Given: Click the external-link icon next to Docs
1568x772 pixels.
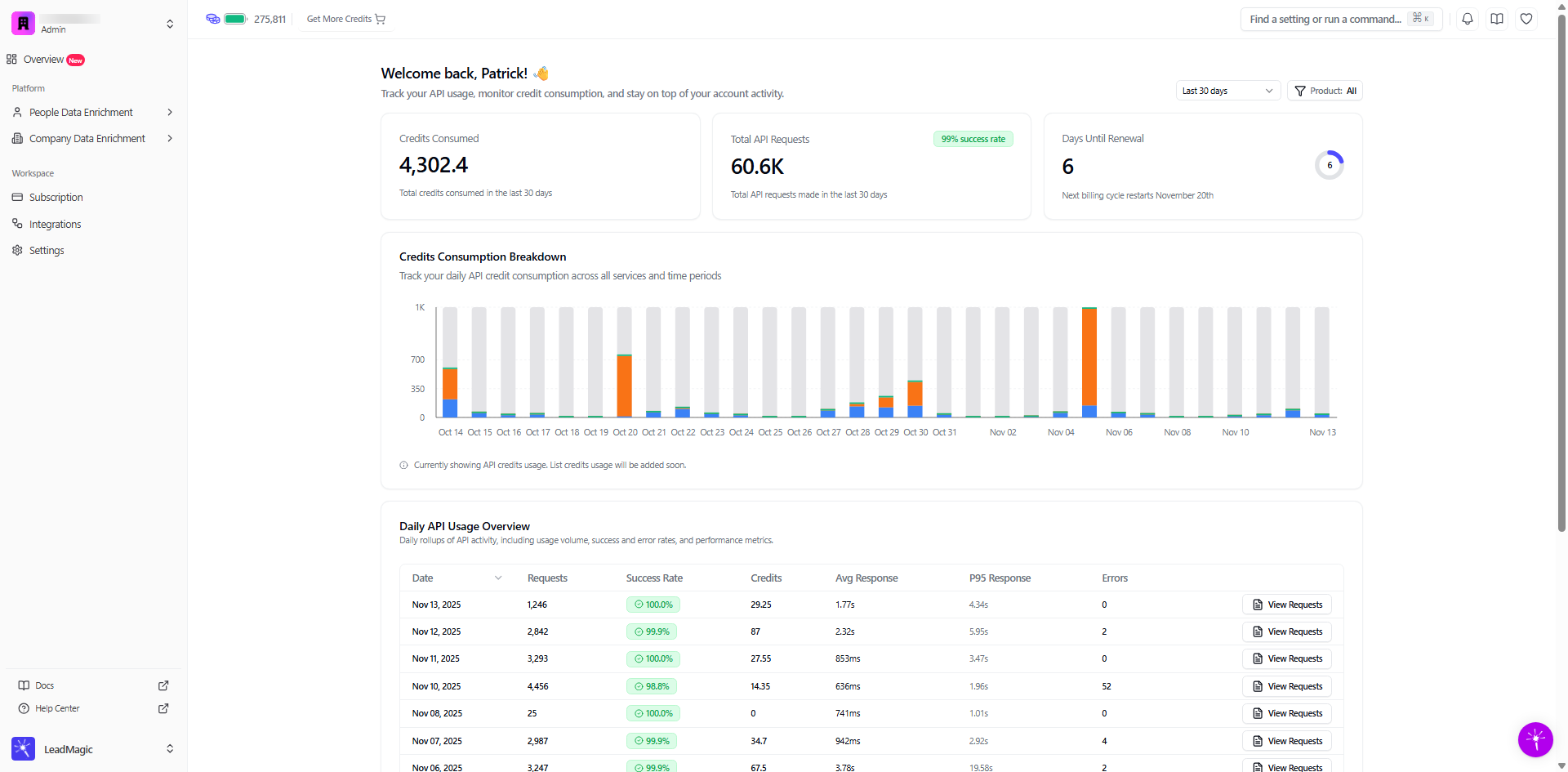Looking at the screenshot, I should pyautogui.click(x=163, y=685).
